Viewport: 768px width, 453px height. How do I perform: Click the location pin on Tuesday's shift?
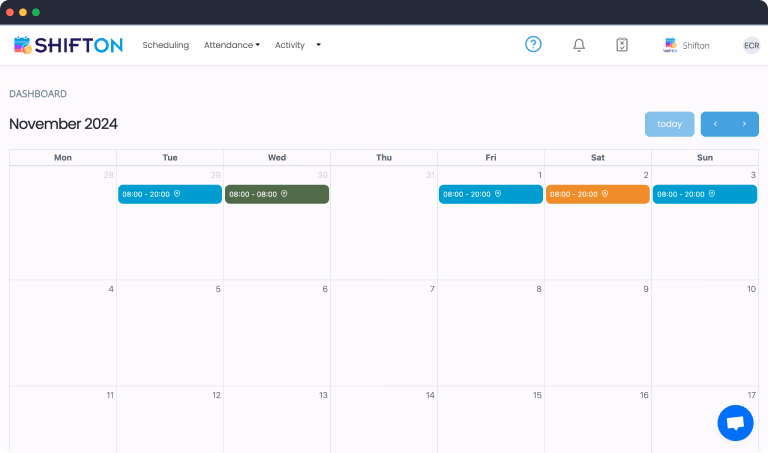click(177, 194)
